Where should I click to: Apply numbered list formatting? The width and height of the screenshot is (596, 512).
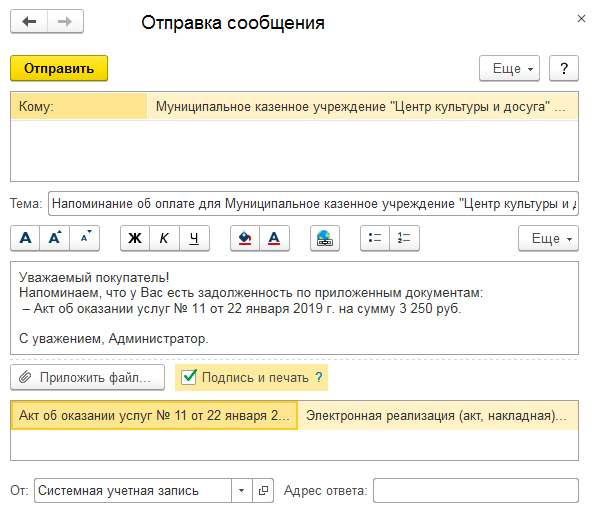click(x=404, y=238)
